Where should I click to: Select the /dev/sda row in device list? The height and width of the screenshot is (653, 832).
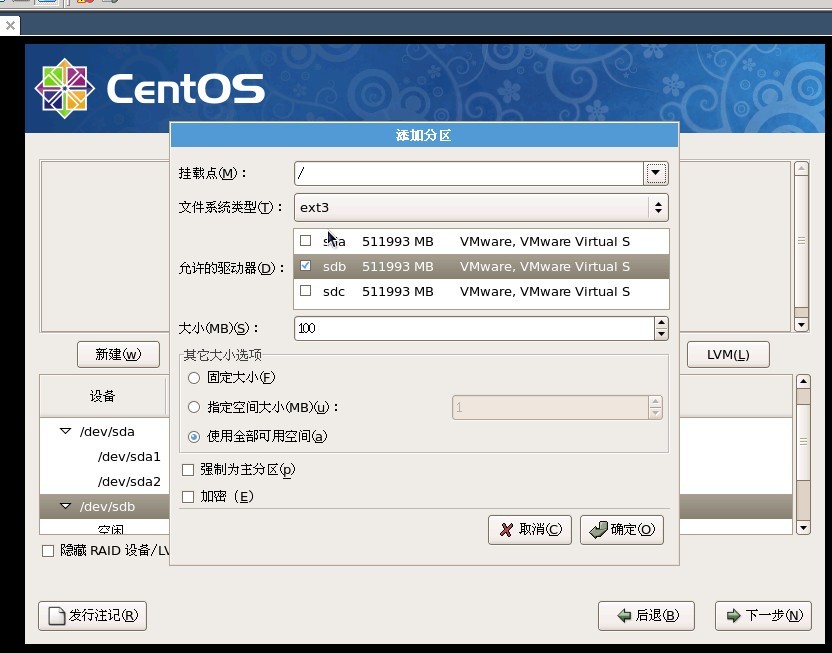[105, 432]
